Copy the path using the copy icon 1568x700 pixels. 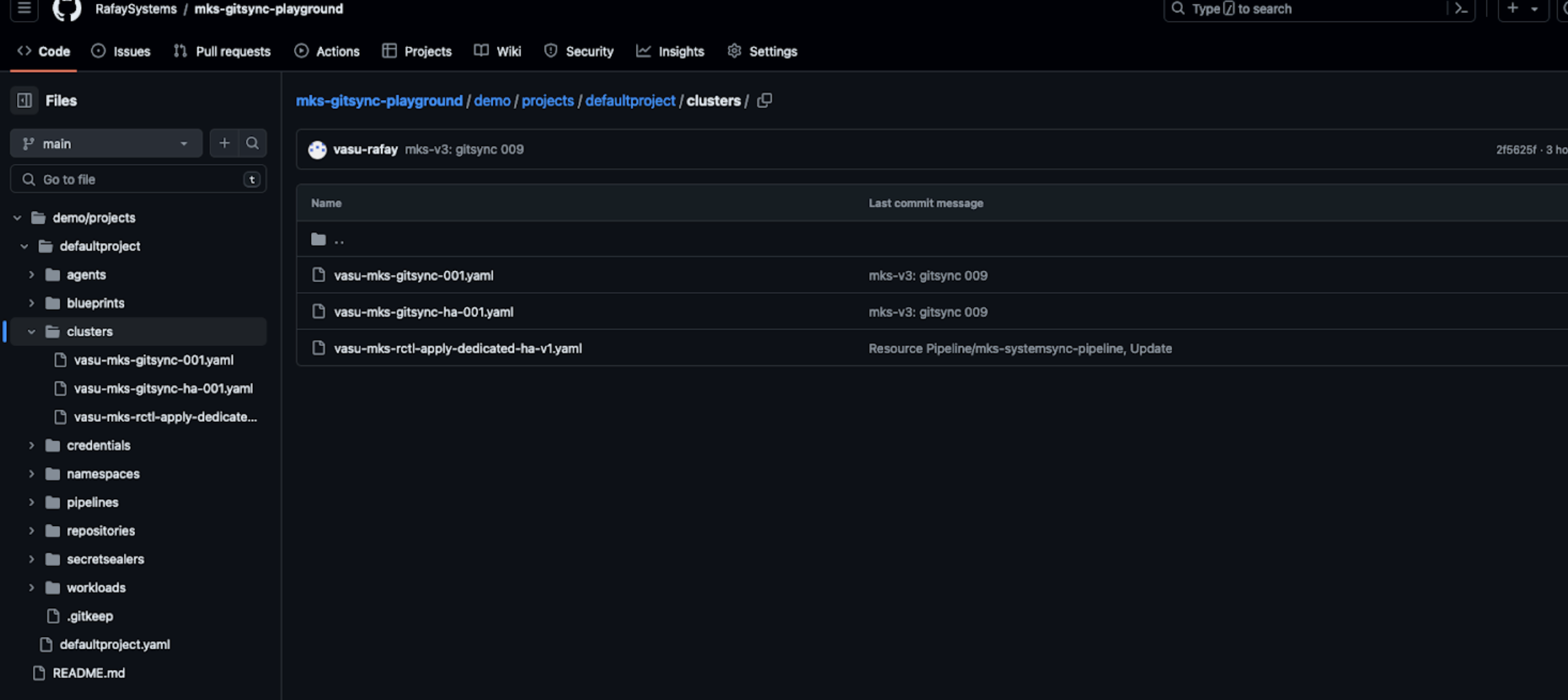[x=765, y=101]
